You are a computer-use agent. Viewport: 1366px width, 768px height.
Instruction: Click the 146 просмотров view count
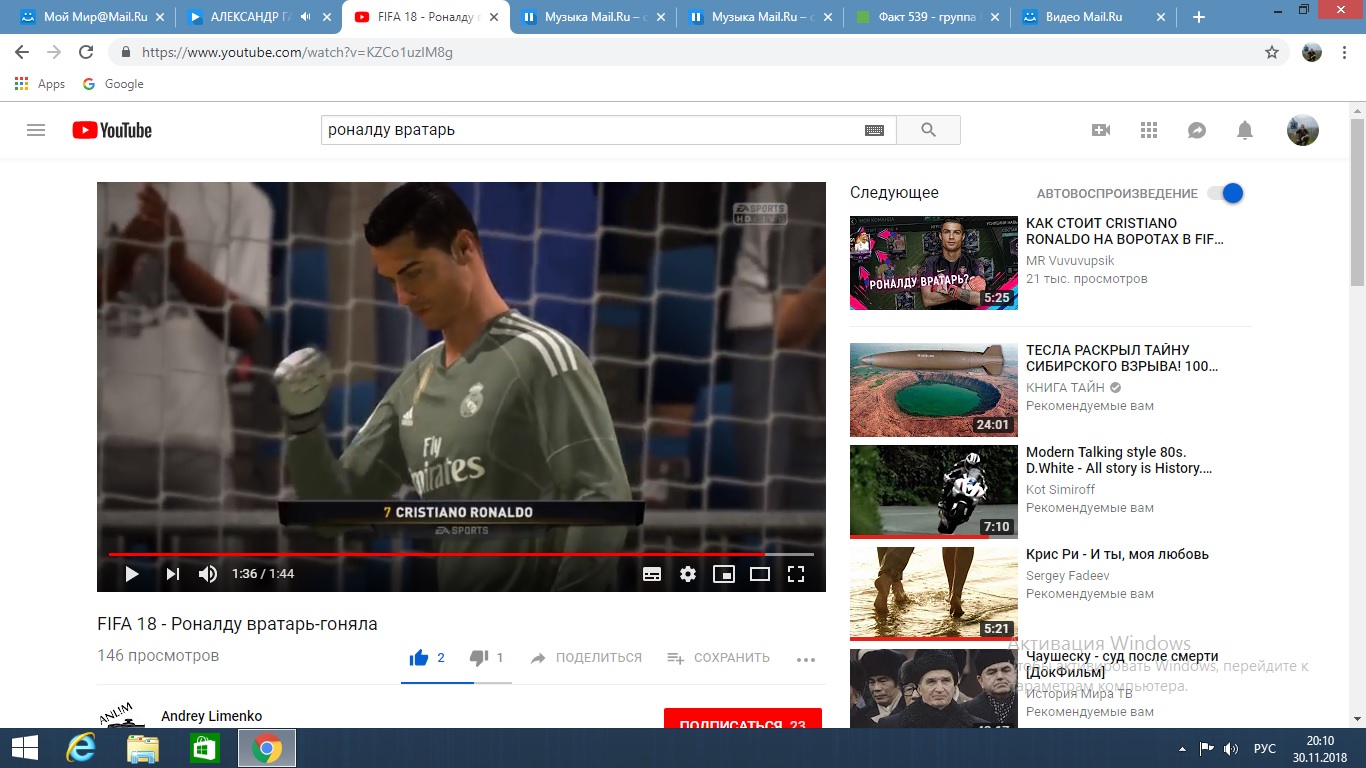click(x=158, y=656)
